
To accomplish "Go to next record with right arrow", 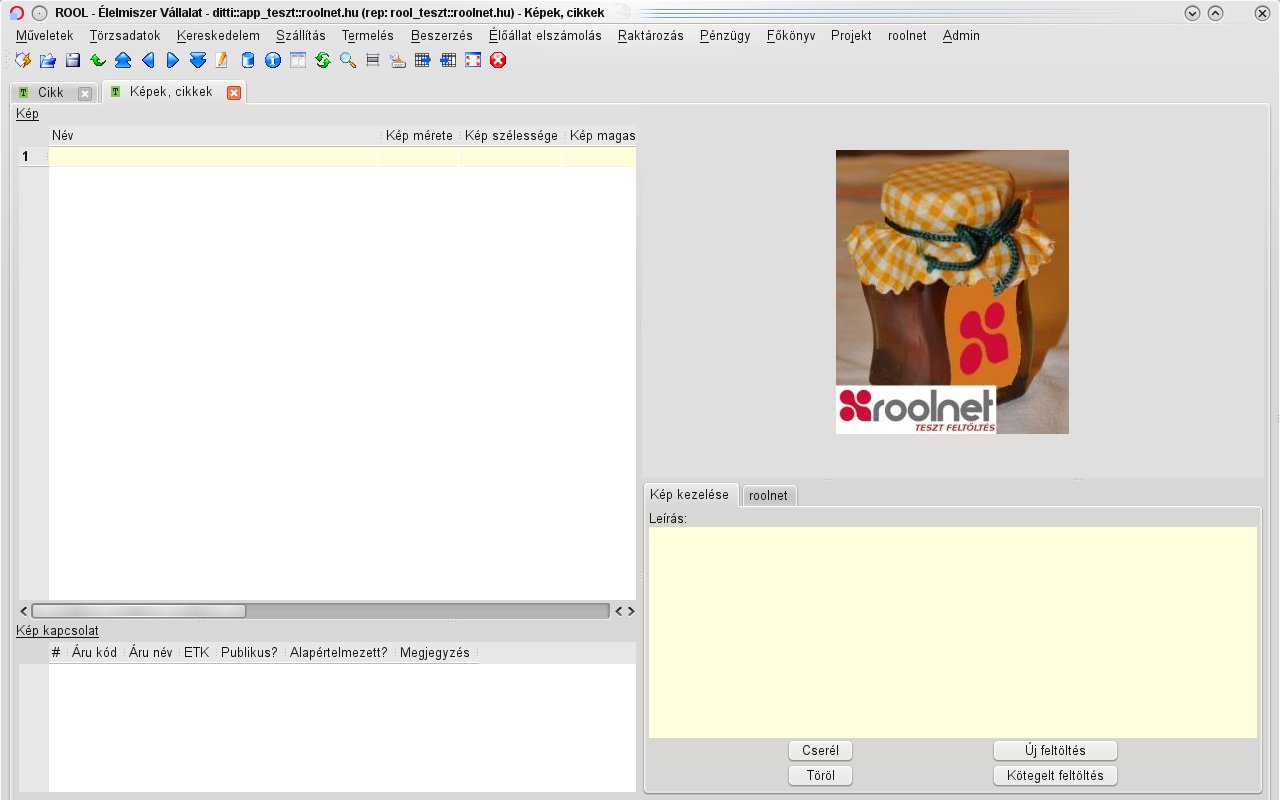I will (173, 61).
